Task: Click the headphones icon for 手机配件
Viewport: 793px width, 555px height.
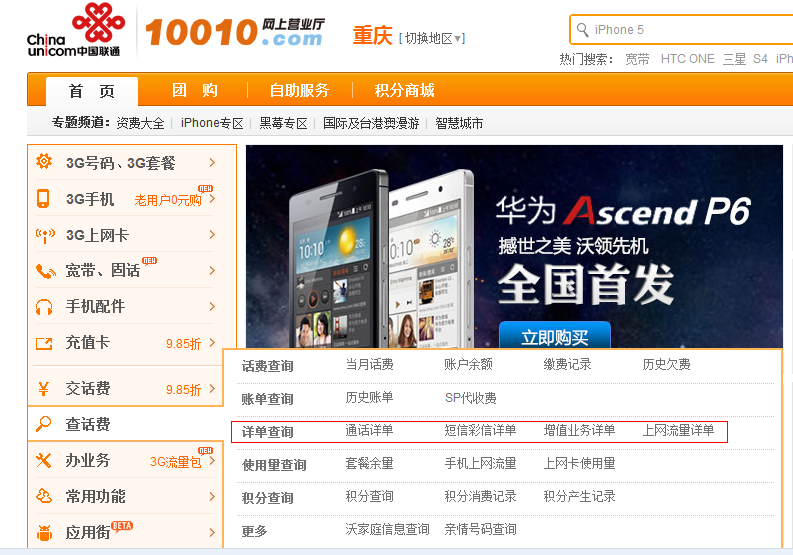Action: pyautogui.click(x=44, y=307)
